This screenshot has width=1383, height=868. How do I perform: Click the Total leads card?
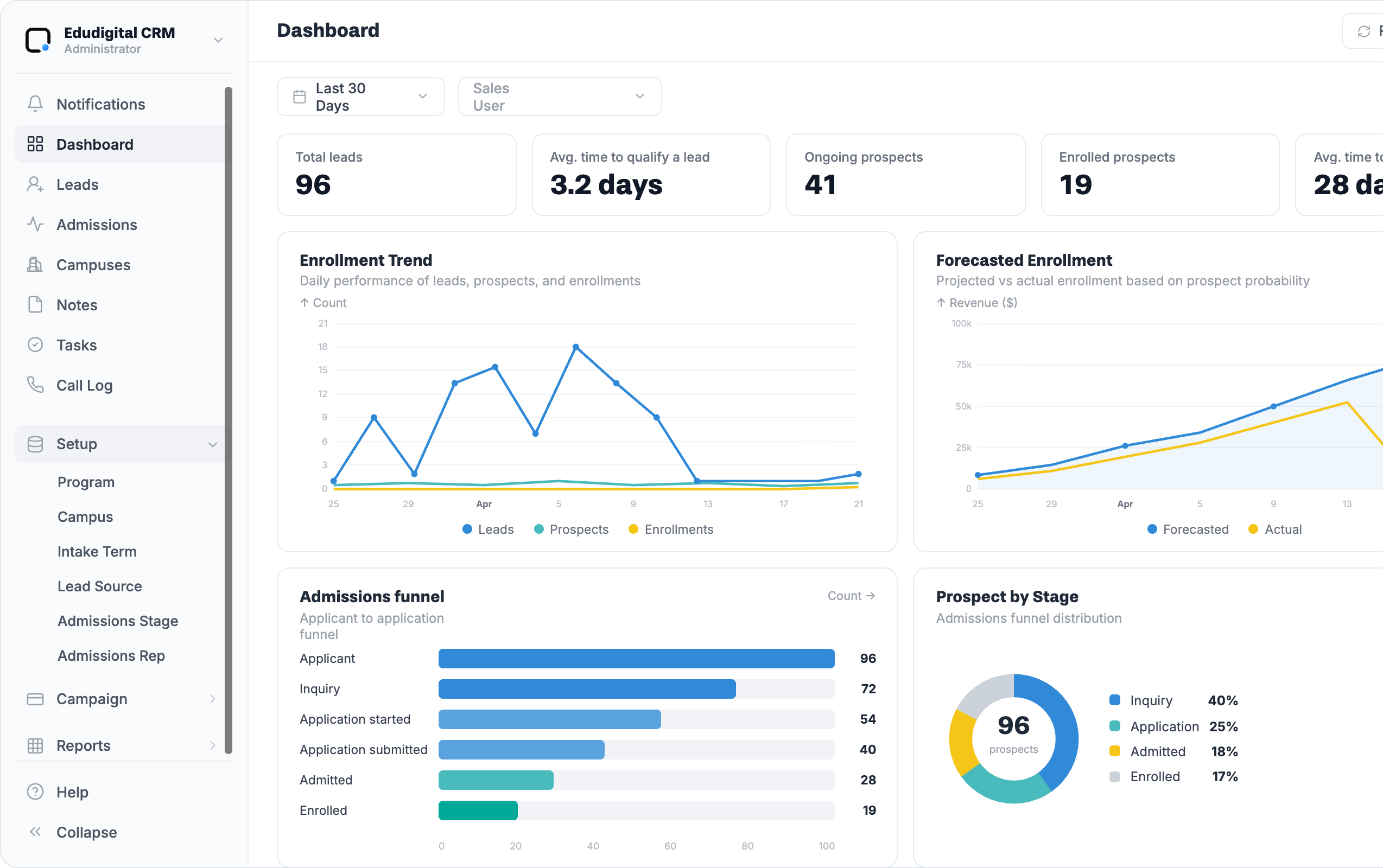(396, 175)
